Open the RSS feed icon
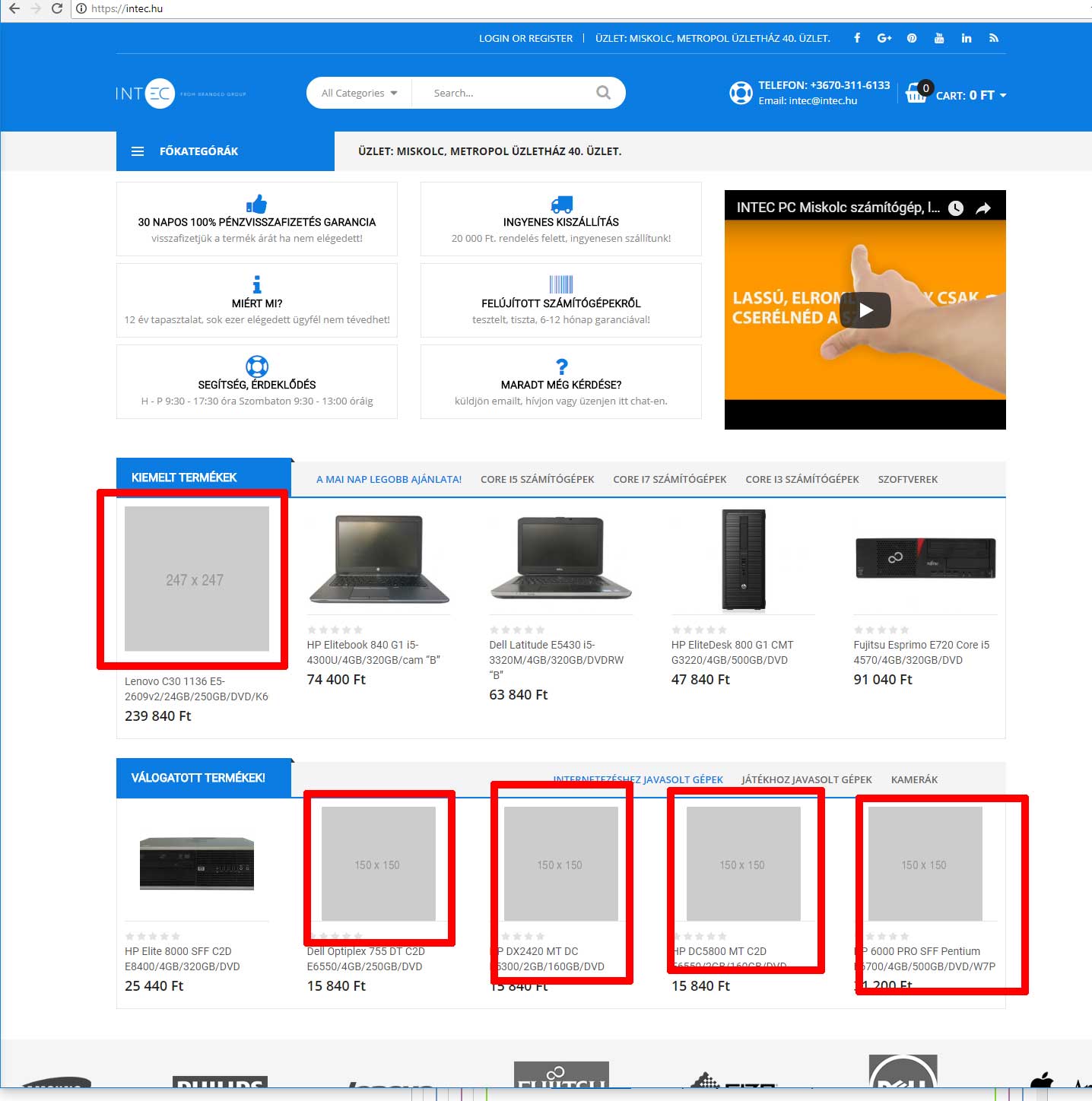The width and height of the screenshot is (1092, 1101). click(x=993, y=38)
